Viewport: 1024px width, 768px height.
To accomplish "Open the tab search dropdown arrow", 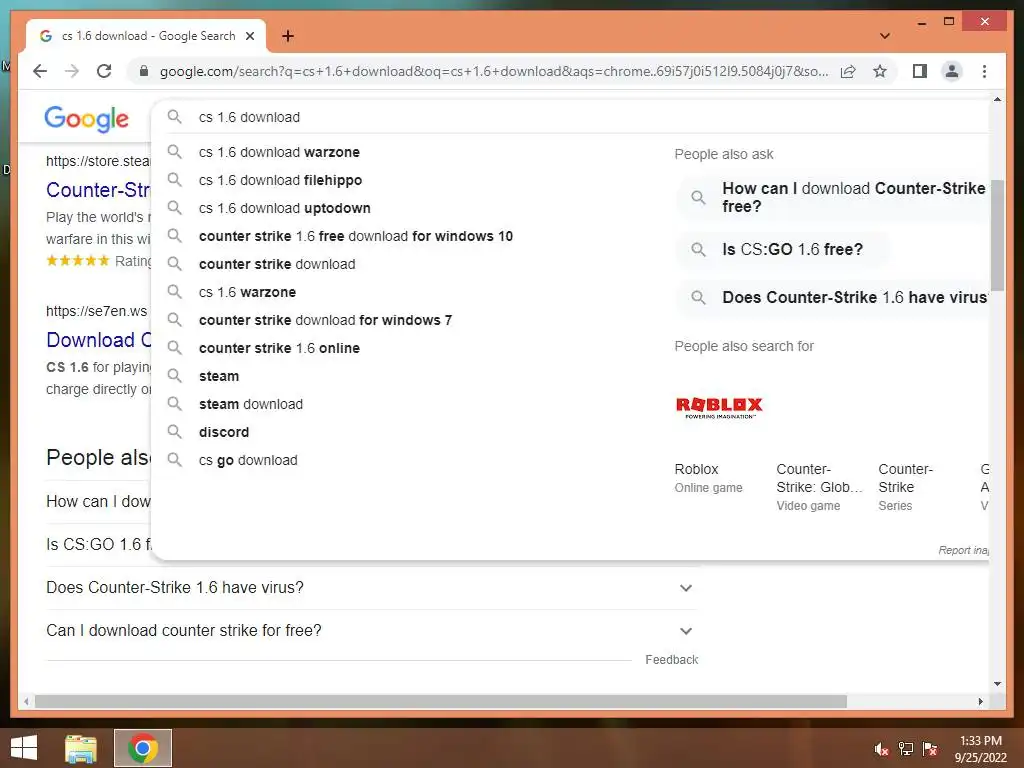I will (x=884, y=36).
